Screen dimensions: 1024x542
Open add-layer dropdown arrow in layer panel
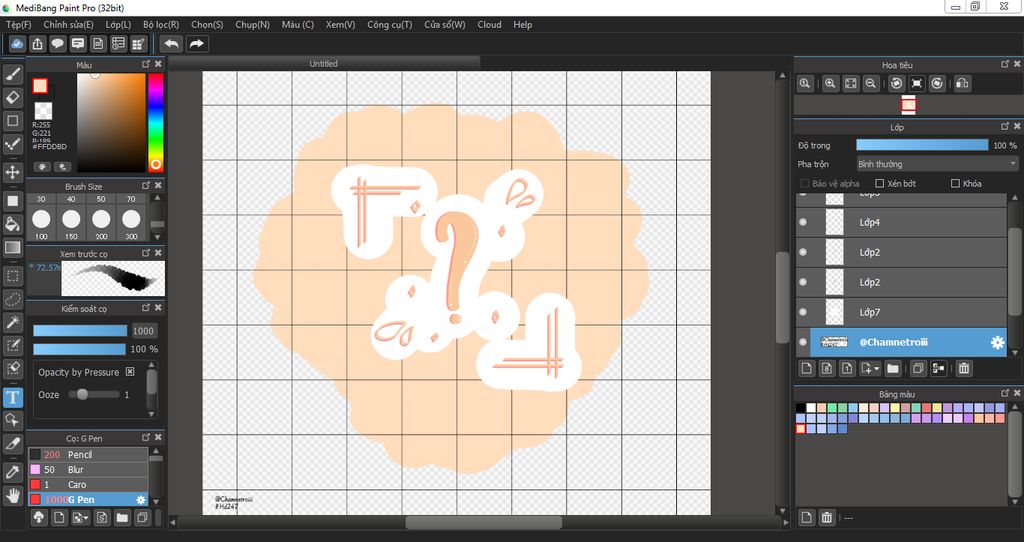pyautogui.click(x=871, y=368)
